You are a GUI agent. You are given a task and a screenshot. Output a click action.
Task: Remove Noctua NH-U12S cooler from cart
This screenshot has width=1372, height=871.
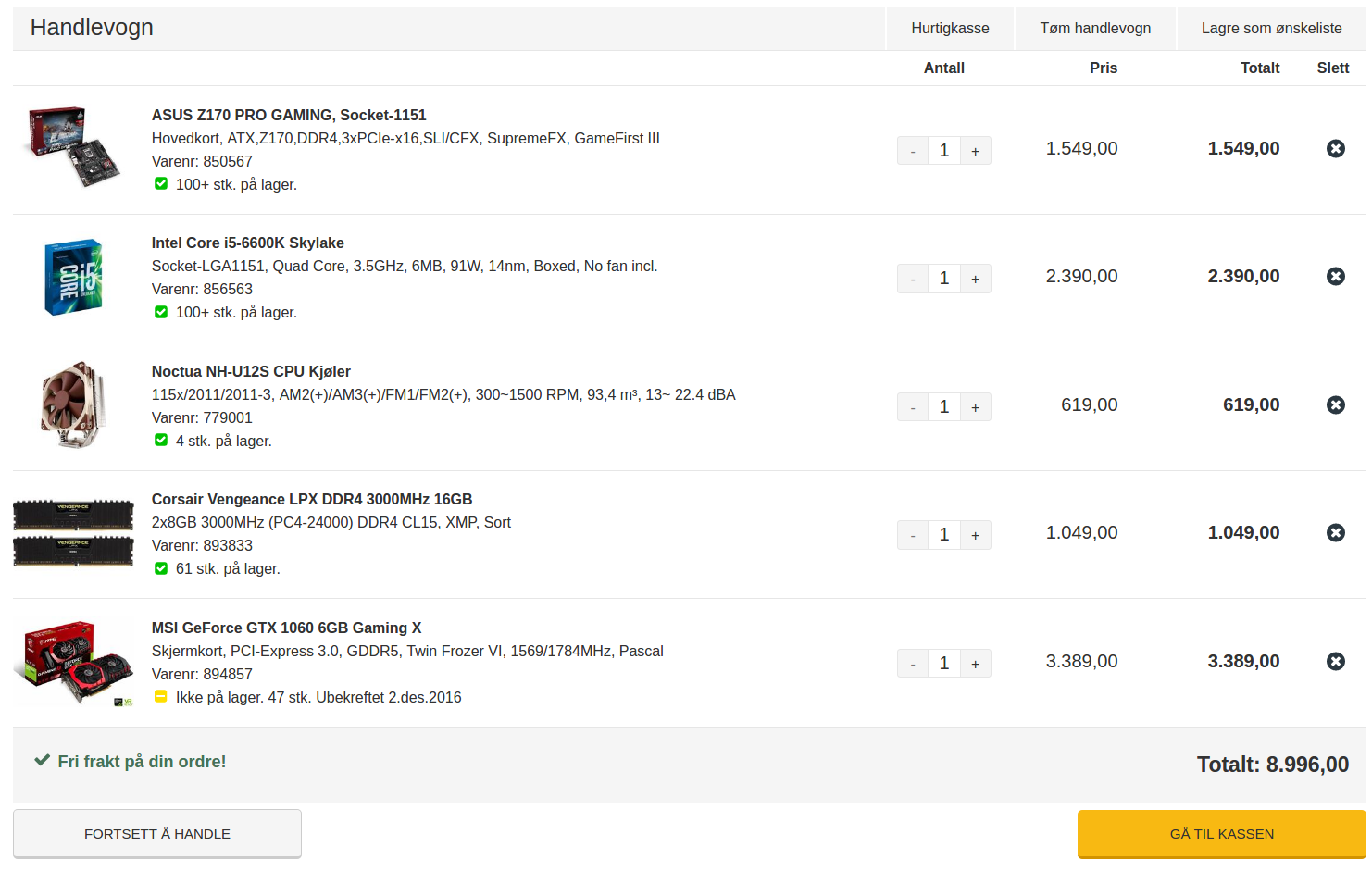coord(1335,404)
